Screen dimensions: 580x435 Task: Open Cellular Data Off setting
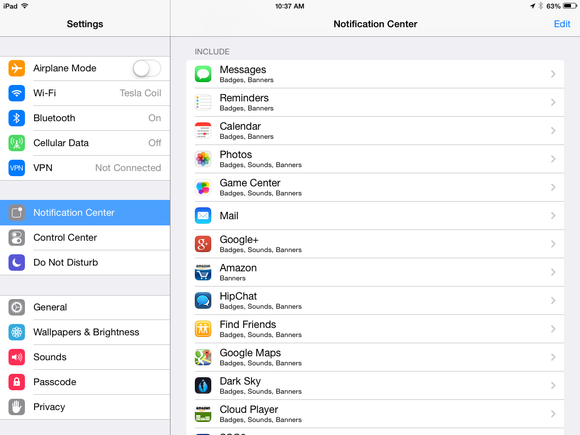pos(85,143)
